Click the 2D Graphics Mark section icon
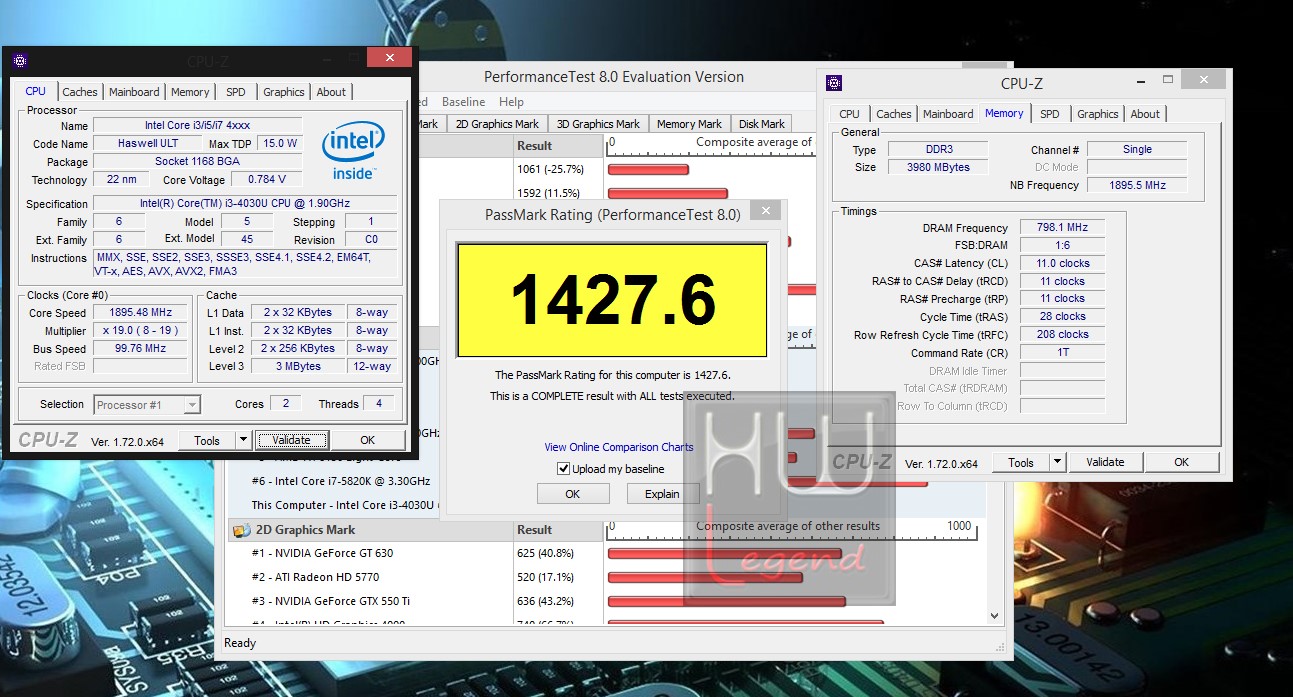1293x697 pixels. point(241,530)
